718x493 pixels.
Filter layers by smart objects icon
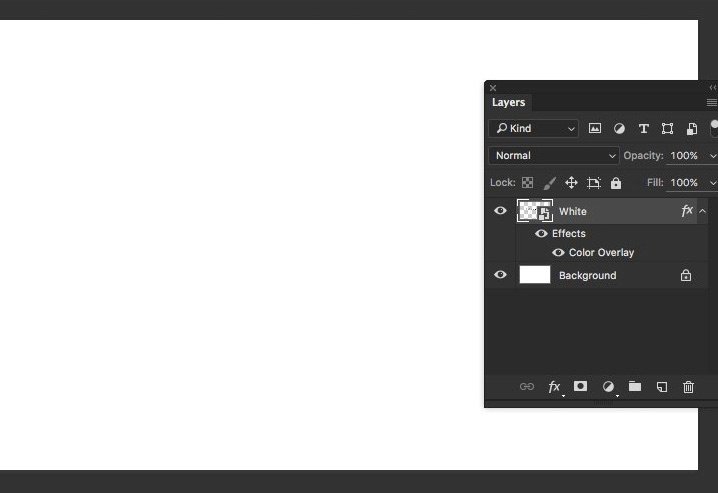click(692, 129)
